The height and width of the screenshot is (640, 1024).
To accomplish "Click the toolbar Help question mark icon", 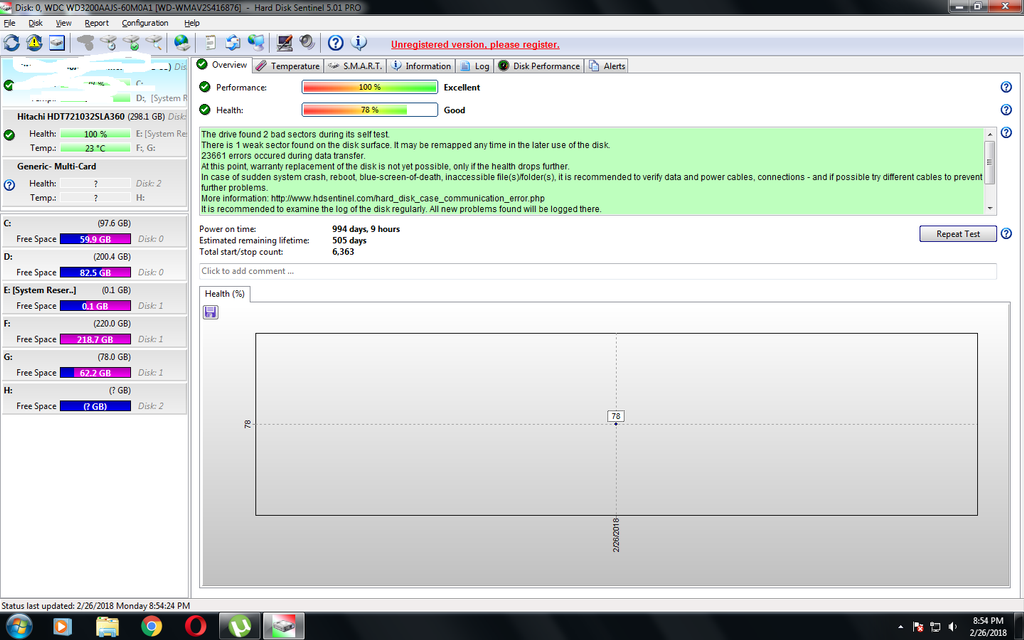I will [336, 43].
